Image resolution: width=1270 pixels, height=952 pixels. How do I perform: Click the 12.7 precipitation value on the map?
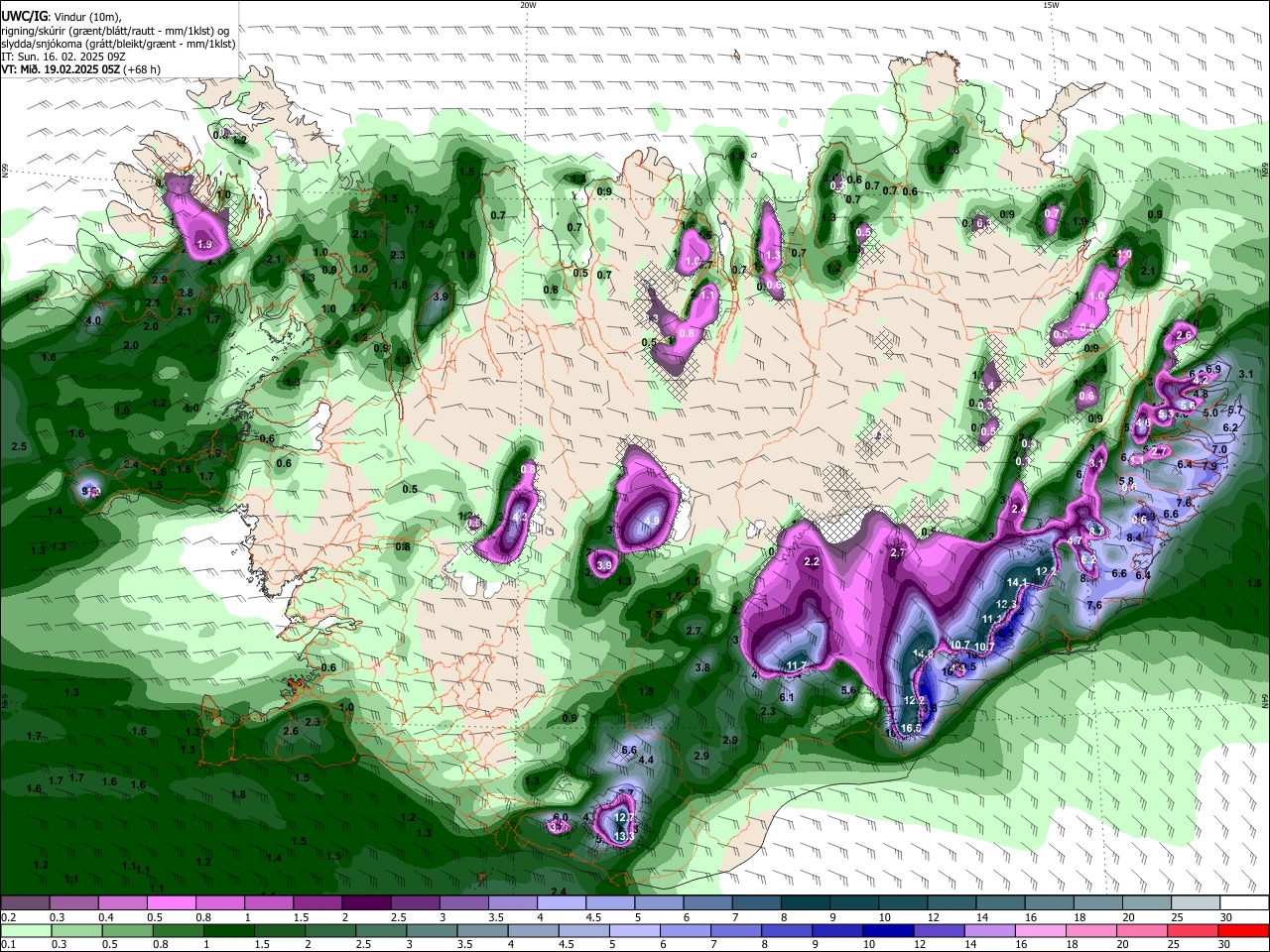[623, 818]
